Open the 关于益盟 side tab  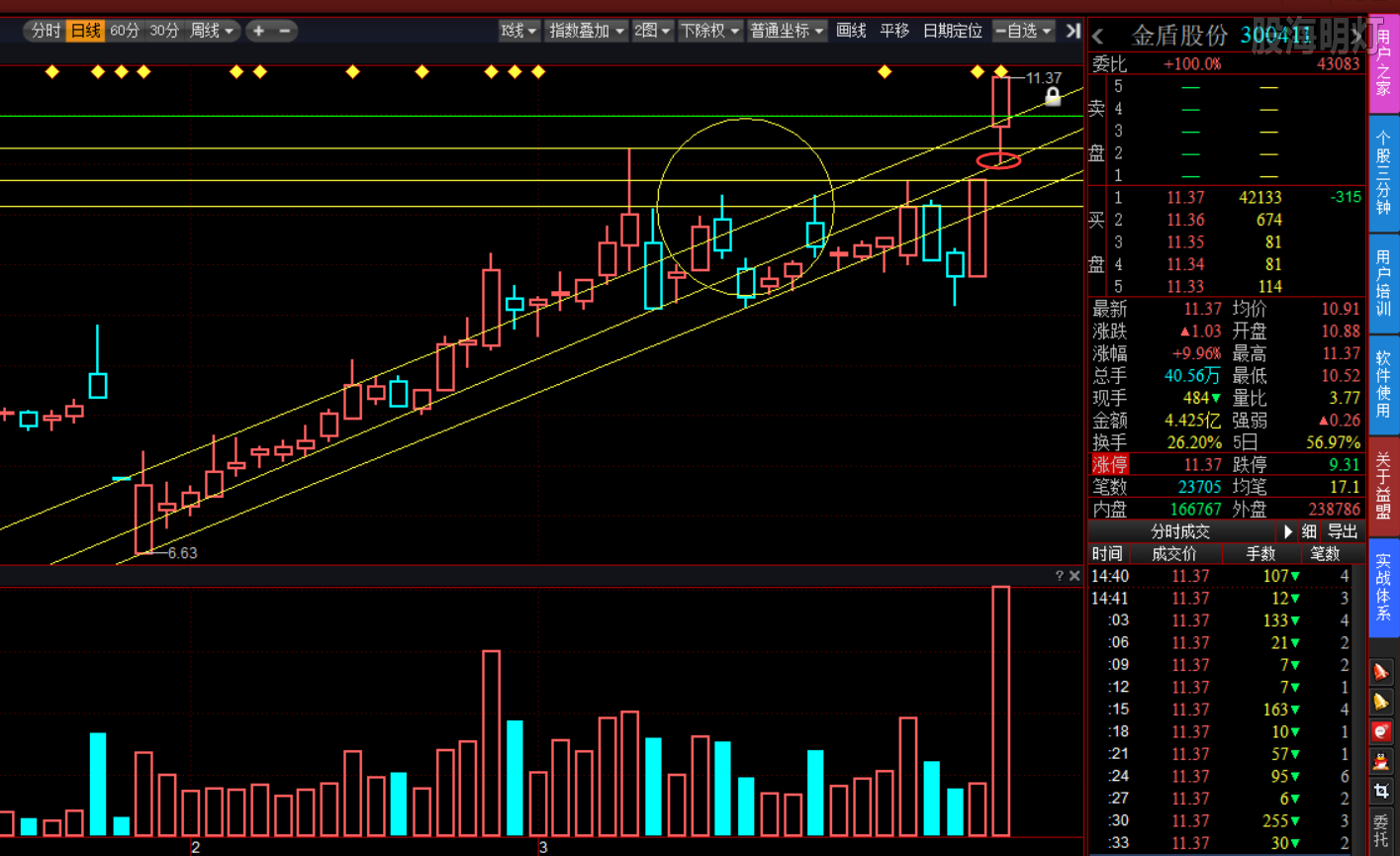pos(1383,487)
